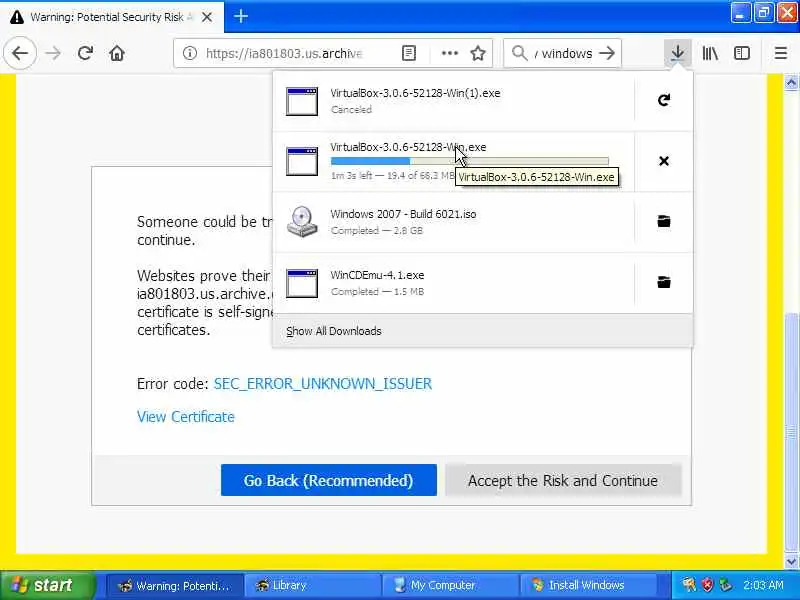Go back to the previous page
The width and height of the screenshot is (800, 600).
[x=20, y=53]
